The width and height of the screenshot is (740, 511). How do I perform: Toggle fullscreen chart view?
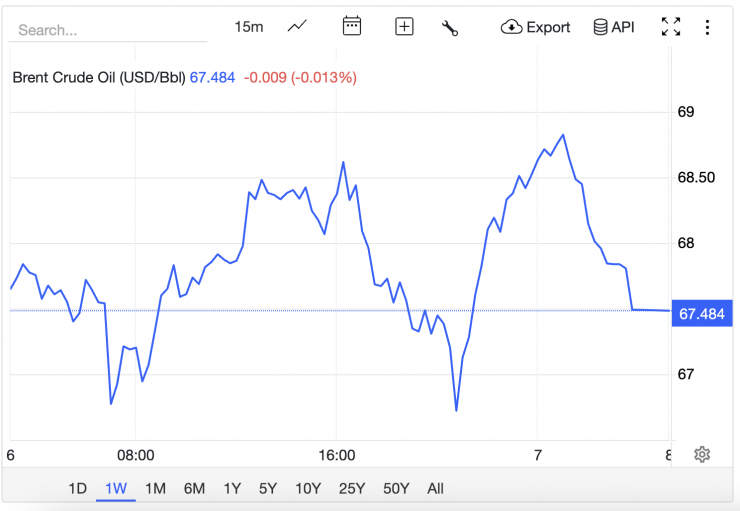click(x=671, y=27)
